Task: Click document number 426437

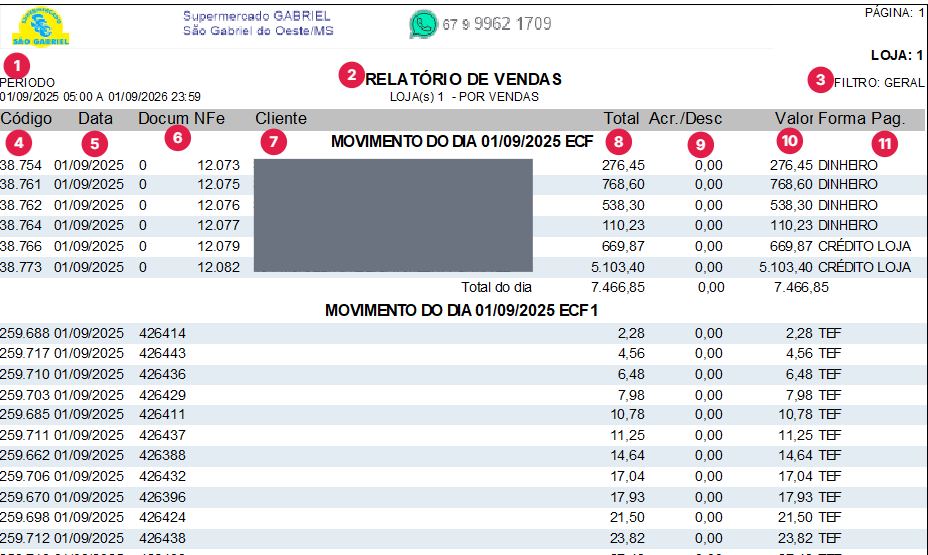Action: 162,435
